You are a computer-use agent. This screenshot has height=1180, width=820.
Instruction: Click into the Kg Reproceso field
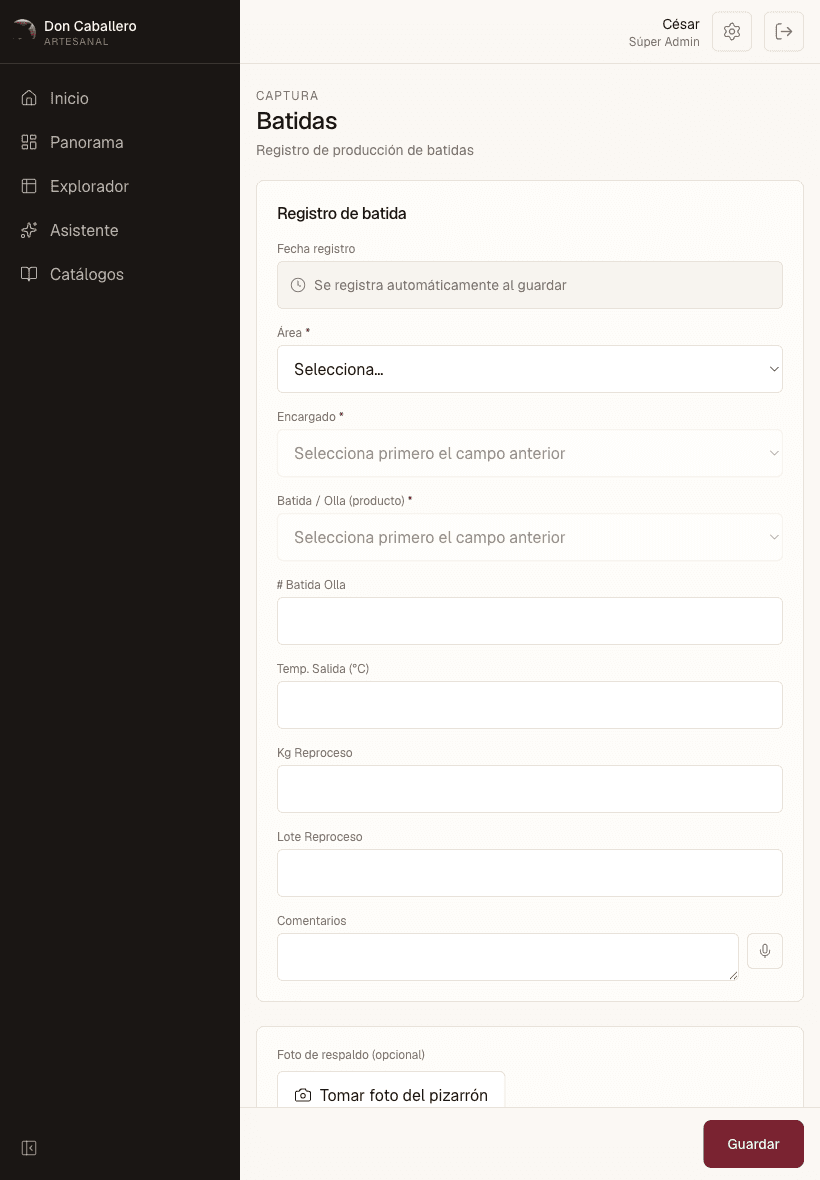point(530,789)
